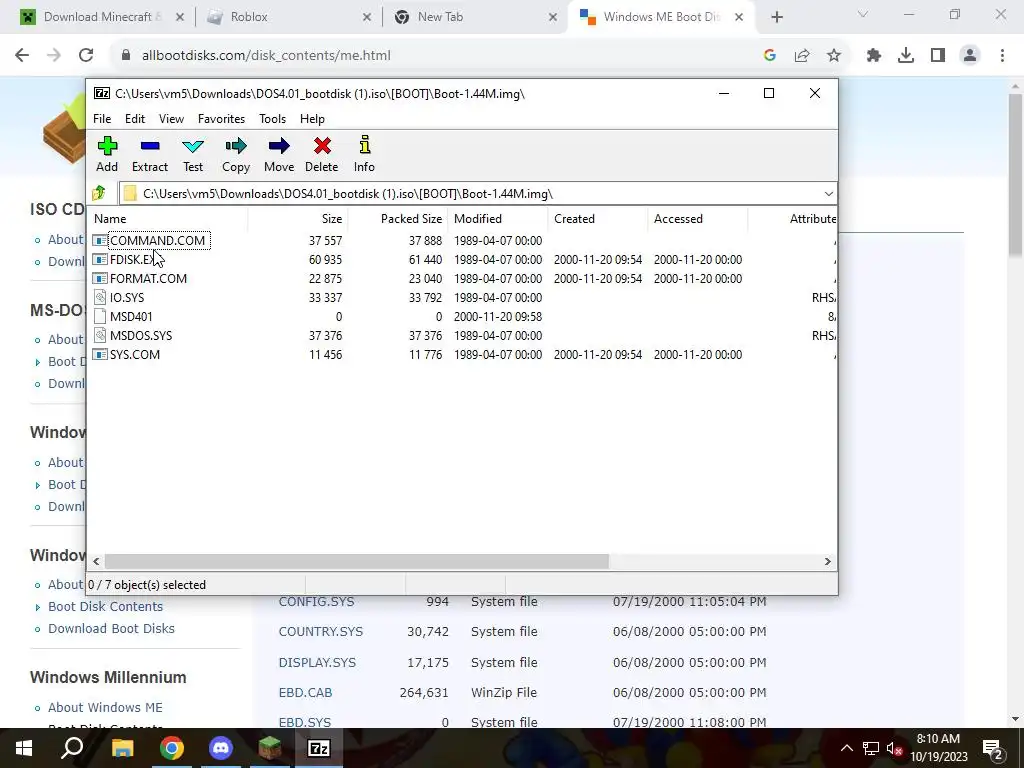
Task: Go back in Chrome history
Action: pyautogui.click(x=22, y=55)
